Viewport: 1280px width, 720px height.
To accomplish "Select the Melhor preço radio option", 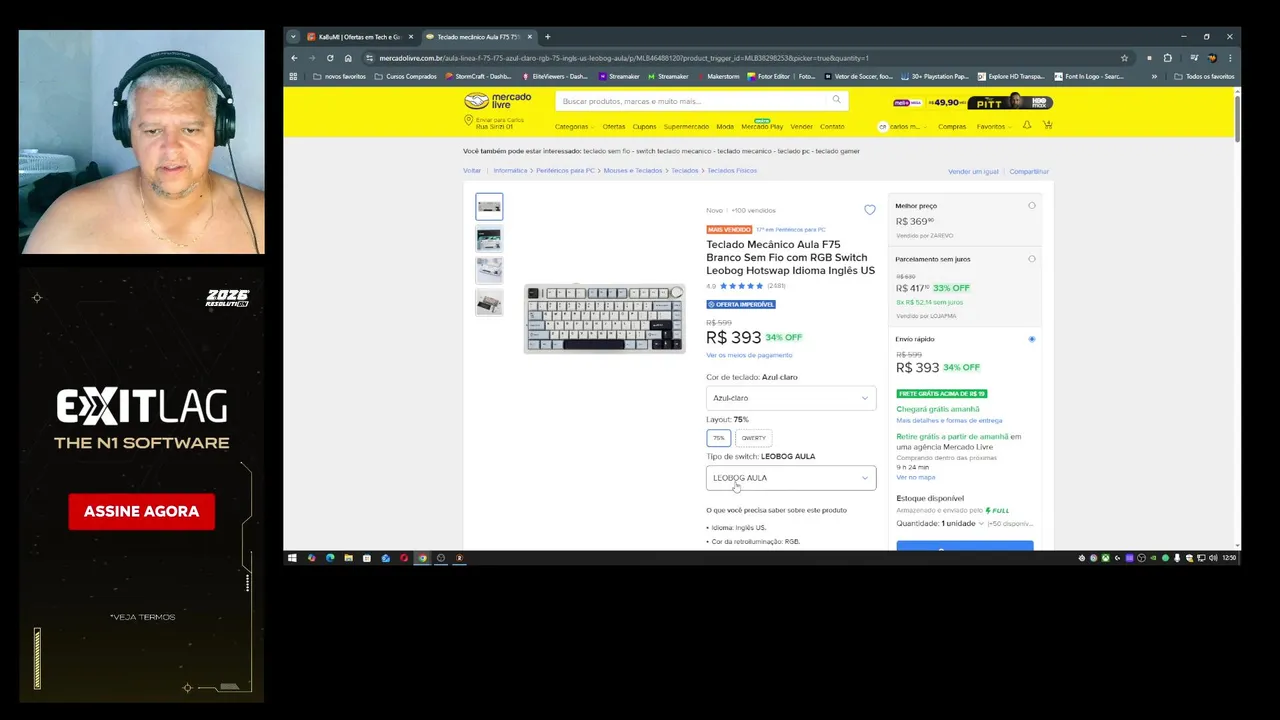I will click(1032, 206).
